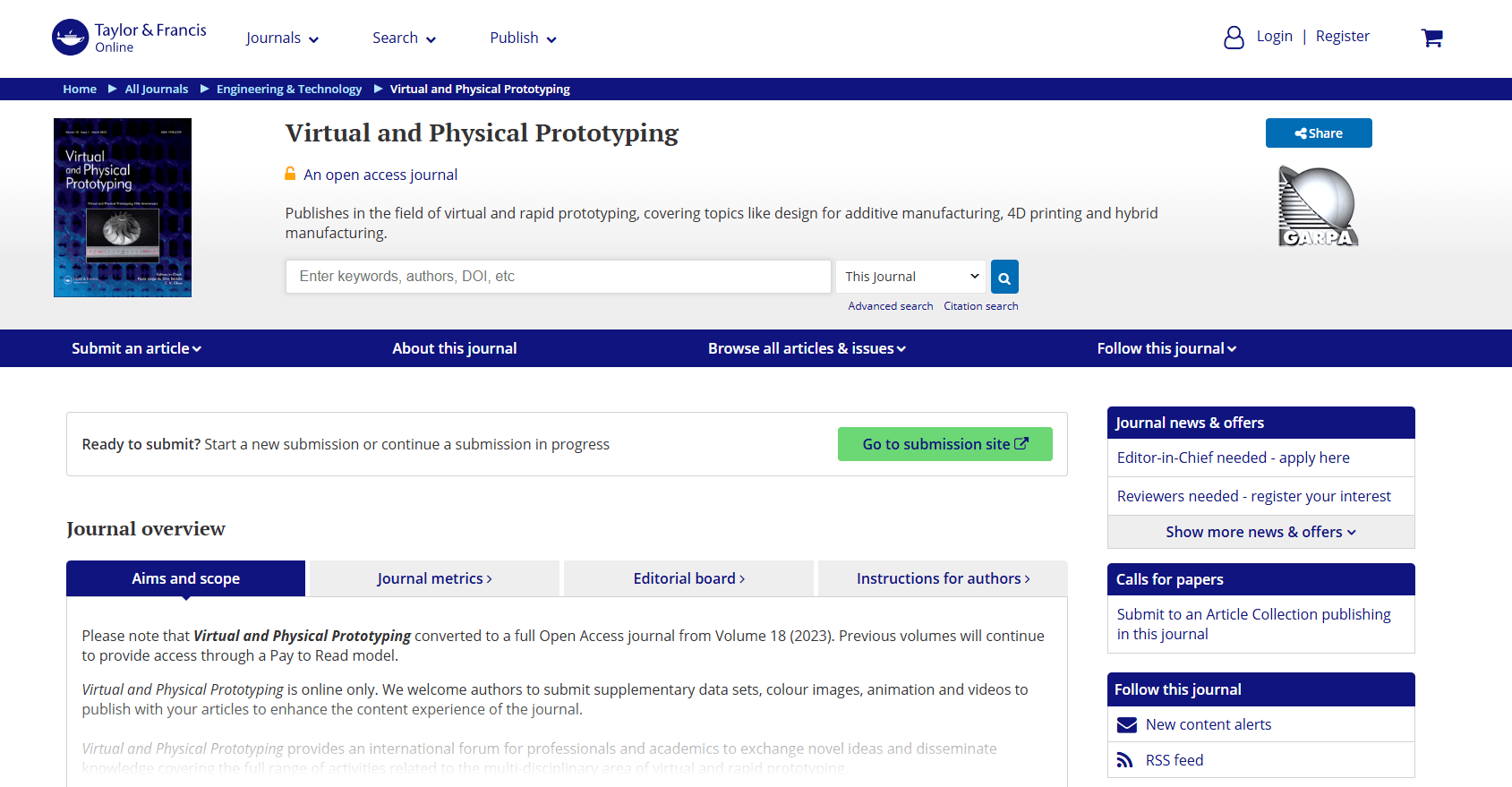Click the Journal overview heading
Image resolution: width=1512 pixels, height=787 pixels.
[146, 528]
